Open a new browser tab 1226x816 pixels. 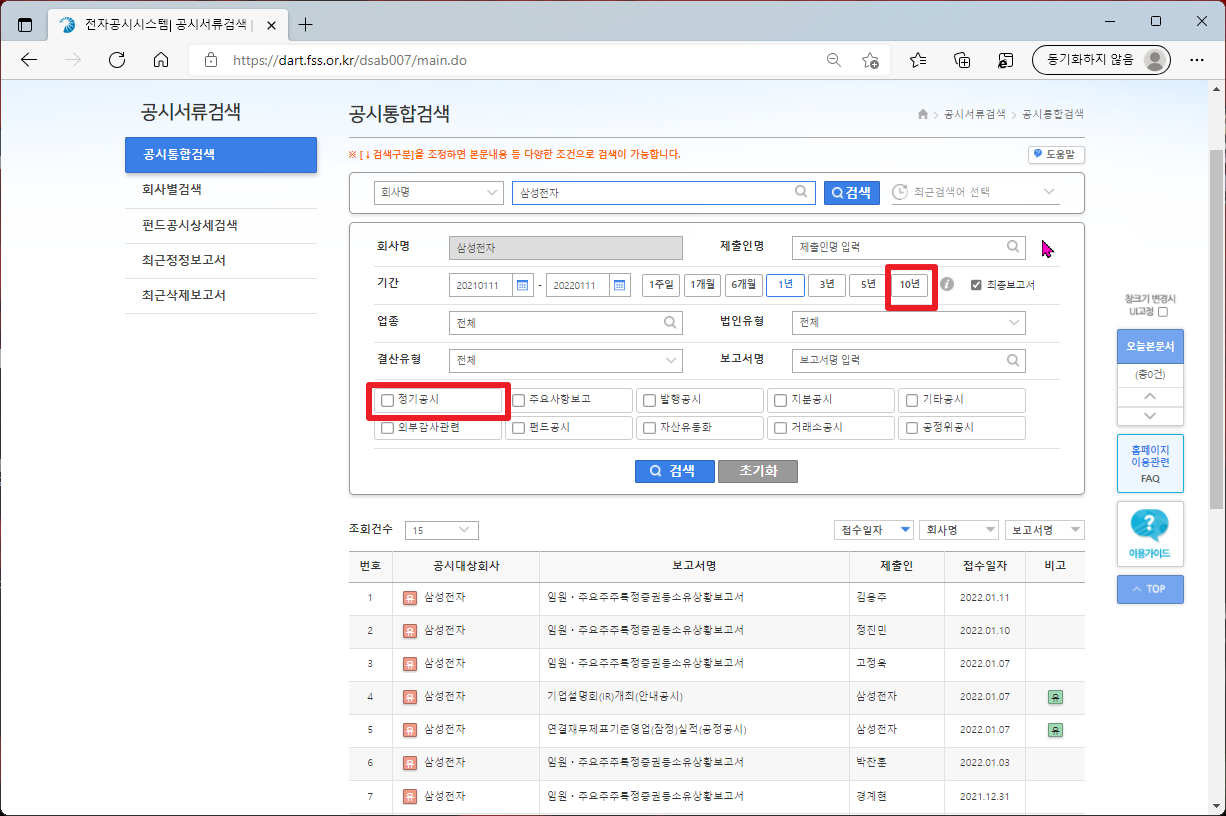click(x=306, y=24)
